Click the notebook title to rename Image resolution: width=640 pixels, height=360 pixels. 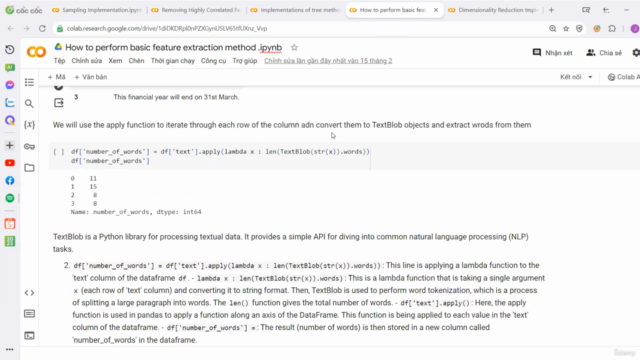point(173,47)
